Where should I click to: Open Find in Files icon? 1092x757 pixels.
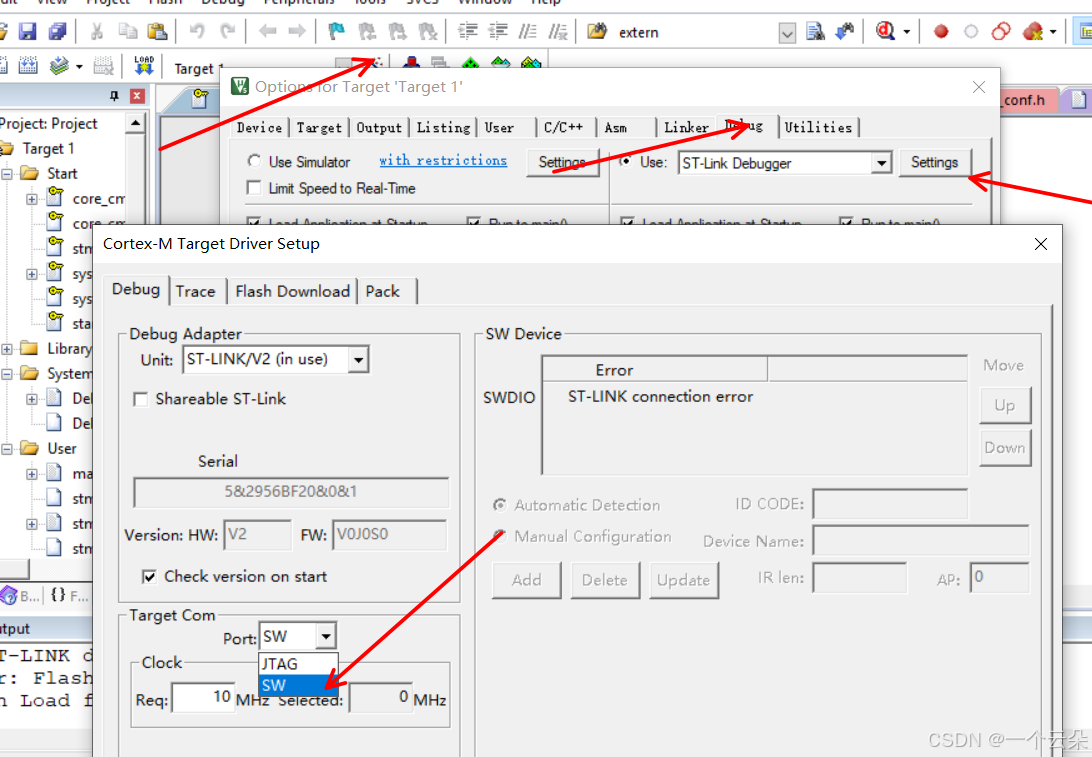point(597,31)
